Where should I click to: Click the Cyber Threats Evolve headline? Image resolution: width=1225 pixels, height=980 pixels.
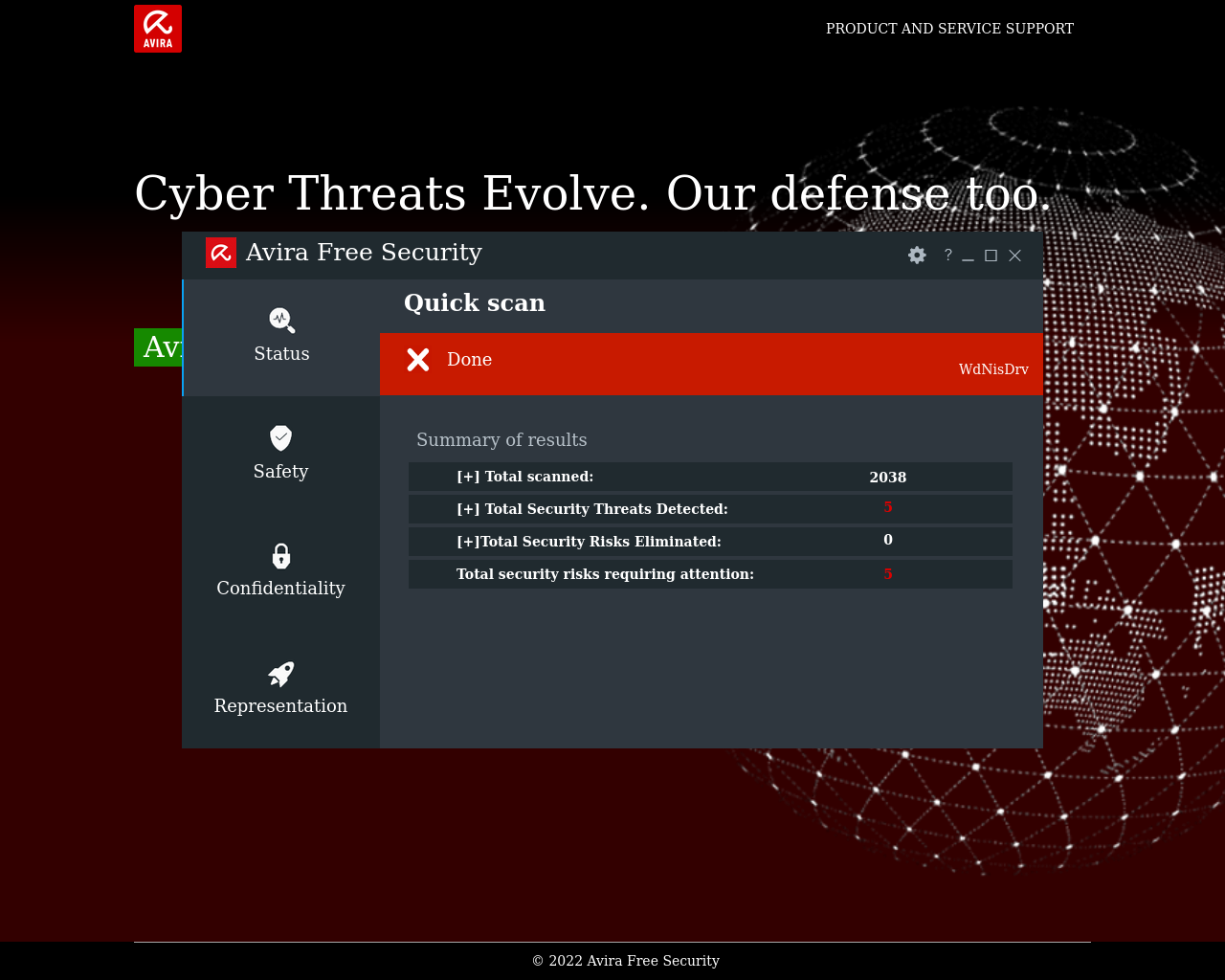click(x=593, y=194)
